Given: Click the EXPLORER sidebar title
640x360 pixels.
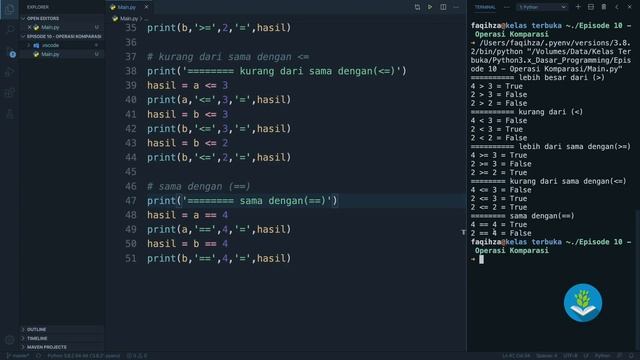Looking at the screenshot, I should tap(38, 7).
